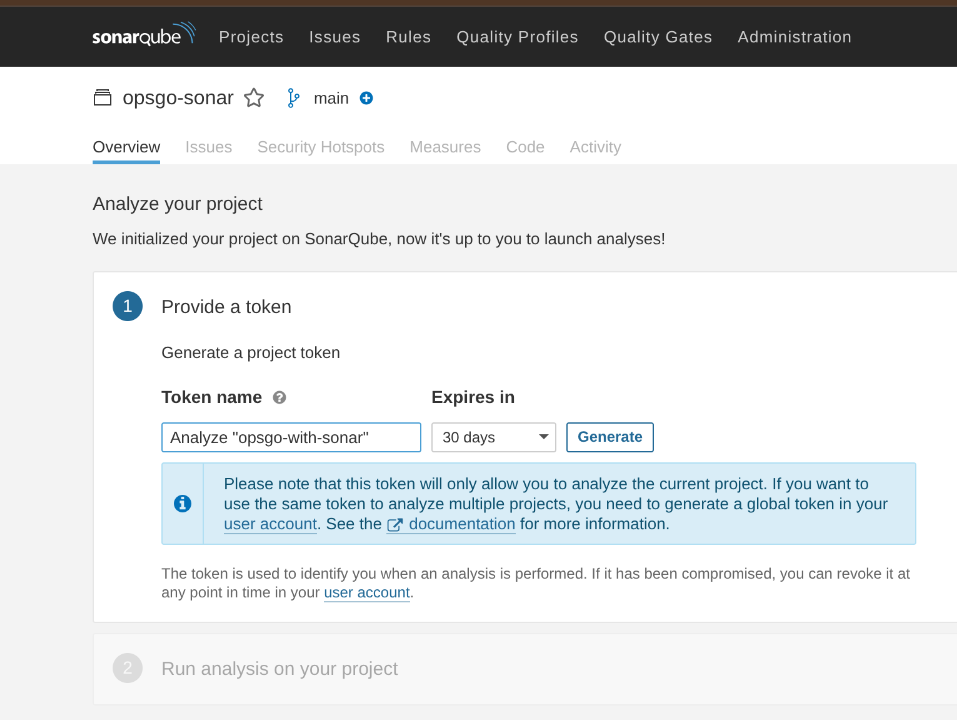Favorite the project with the star icon

pyautogui.click(x=254, y=98)
